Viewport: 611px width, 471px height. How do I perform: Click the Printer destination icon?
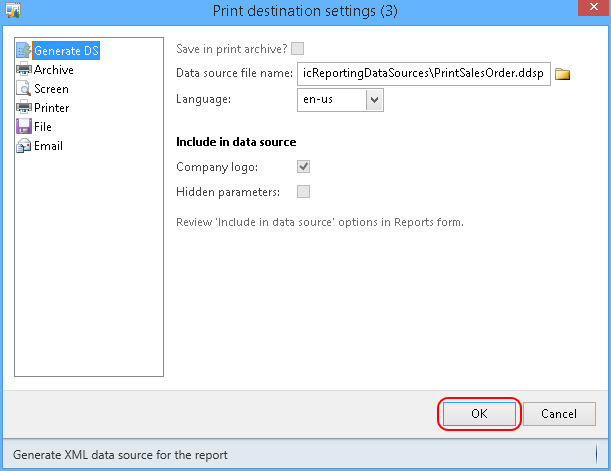pyautogui.click(x=24, y=107)
